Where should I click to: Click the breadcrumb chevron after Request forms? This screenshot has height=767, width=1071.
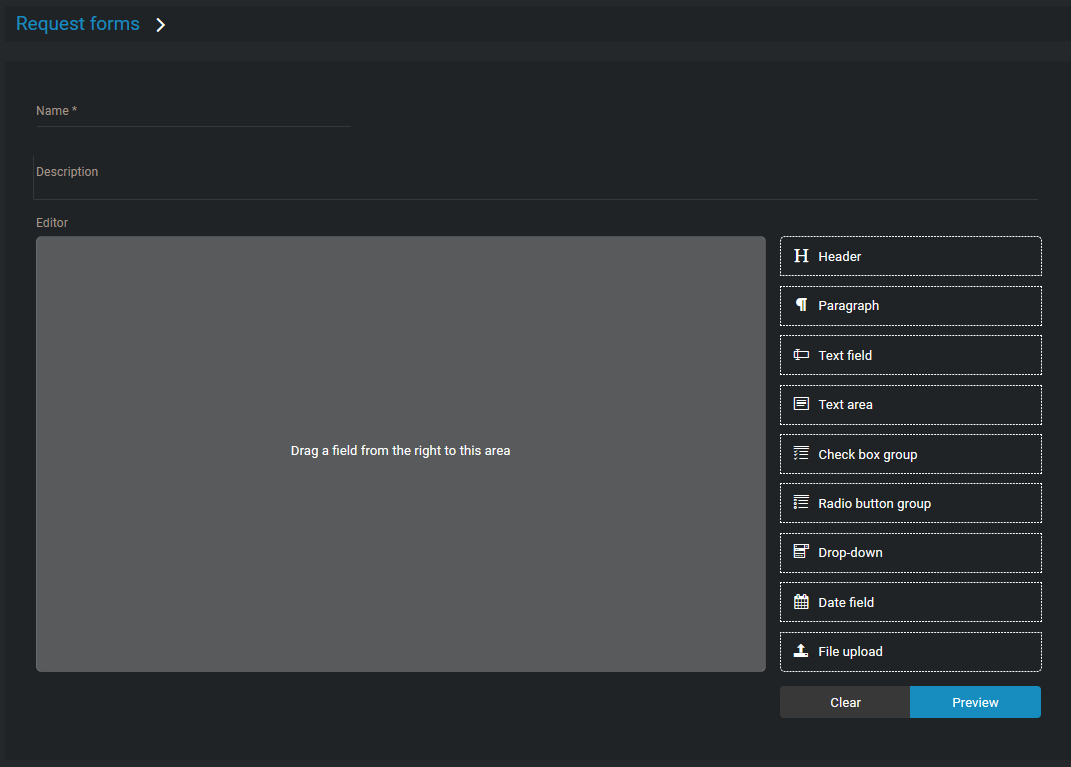[x=161, y=25]
